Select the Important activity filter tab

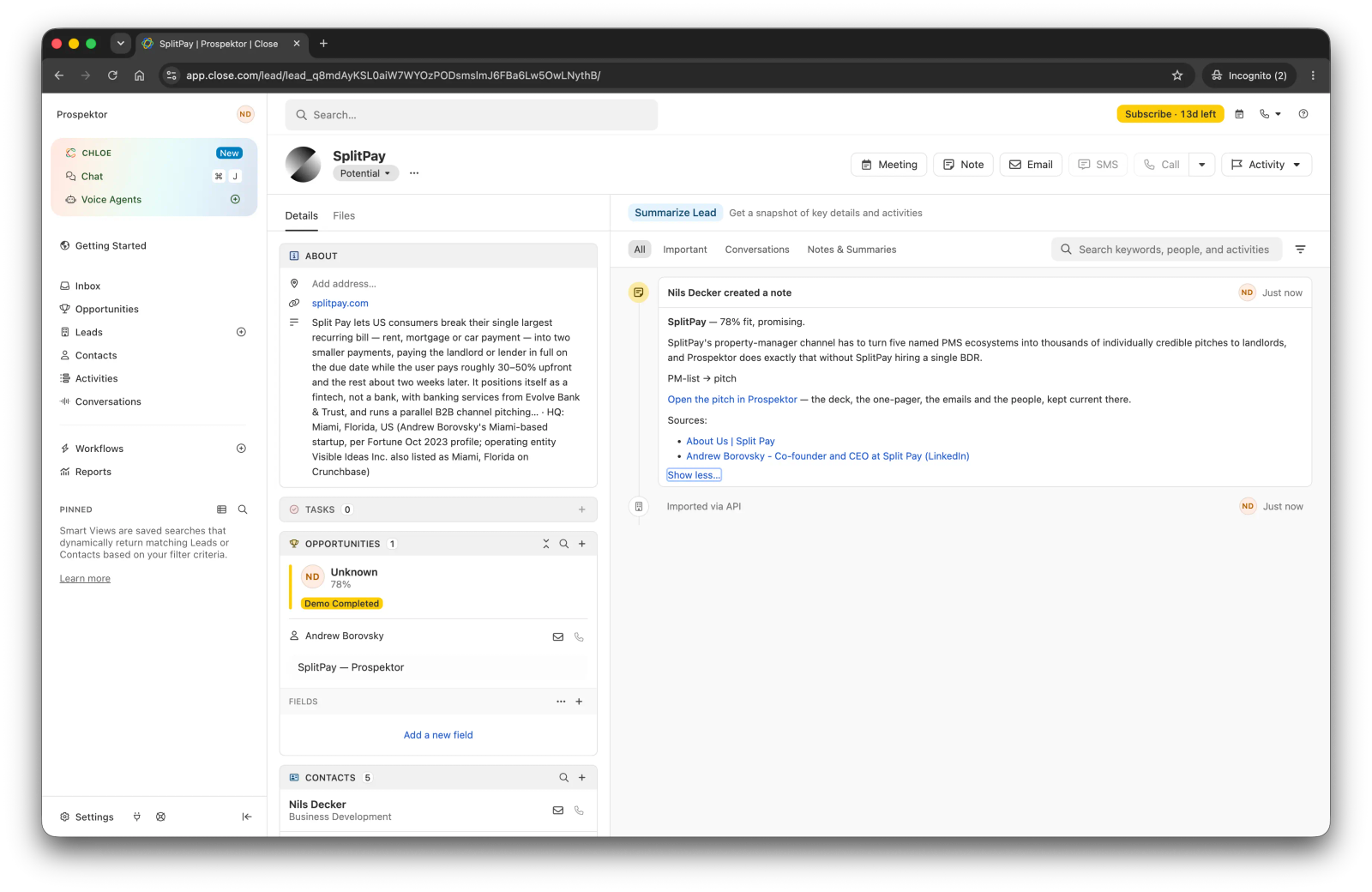click(685, 250)
